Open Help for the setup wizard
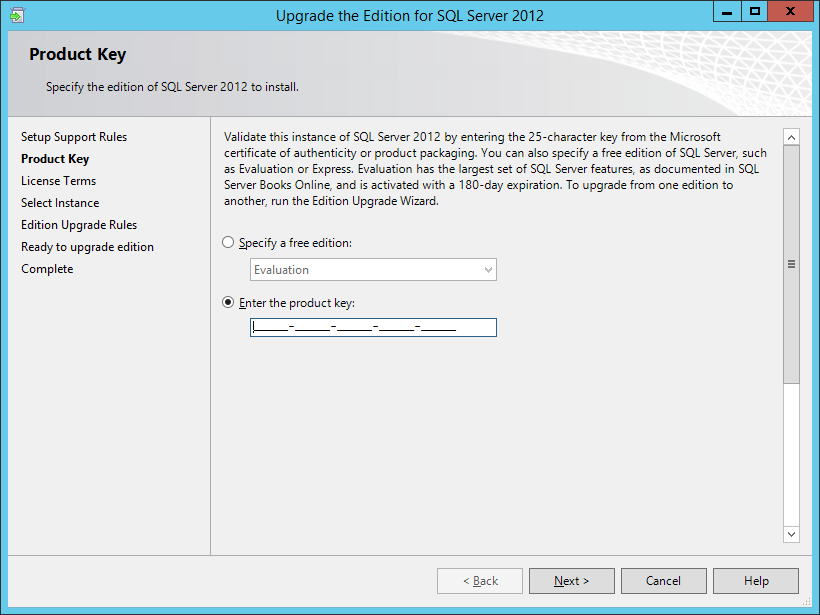The height and width of the screenshot is (615, 820). (x=756, y=581)
